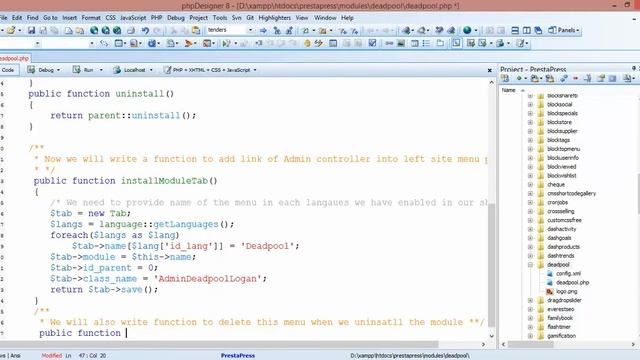640x360 pixels.
Task: Click the bulleted list icon
Action: 427,43
